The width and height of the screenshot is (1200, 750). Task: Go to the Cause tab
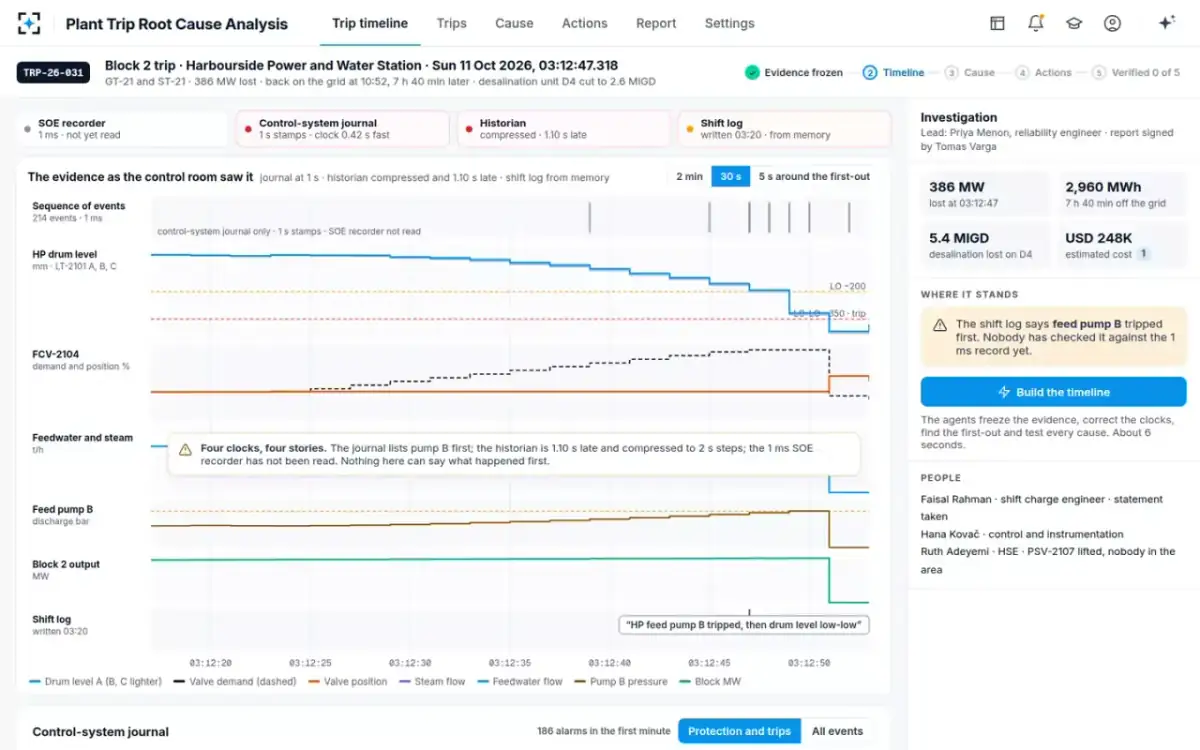(514, 23)
